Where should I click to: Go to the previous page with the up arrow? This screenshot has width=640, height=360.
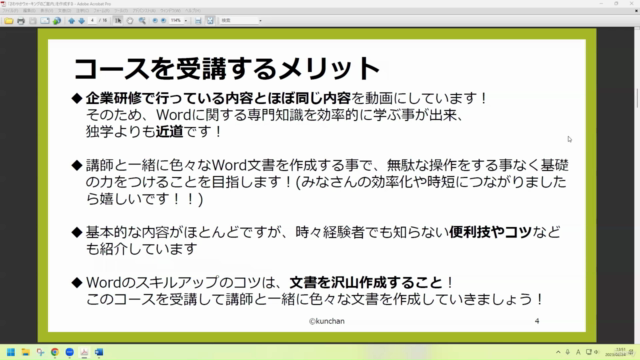[x=71, y=20]
